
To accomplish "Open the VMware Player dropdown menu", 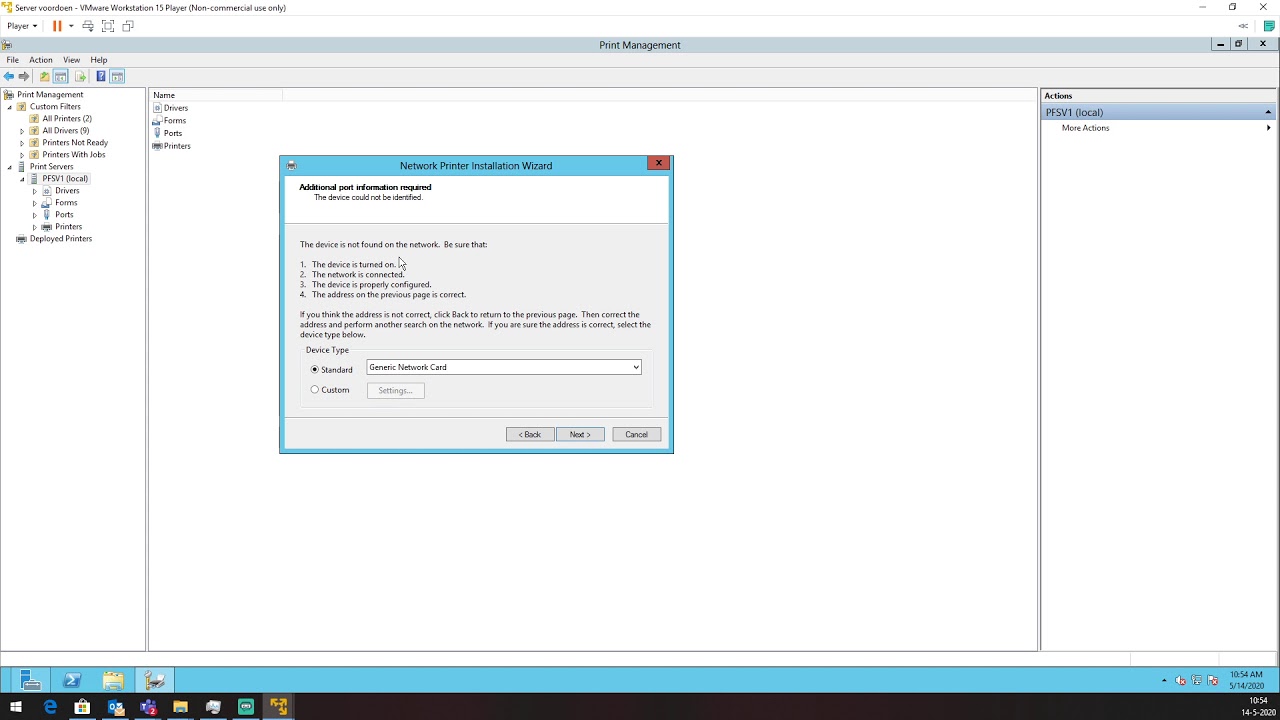I will [x=22, y=26].
